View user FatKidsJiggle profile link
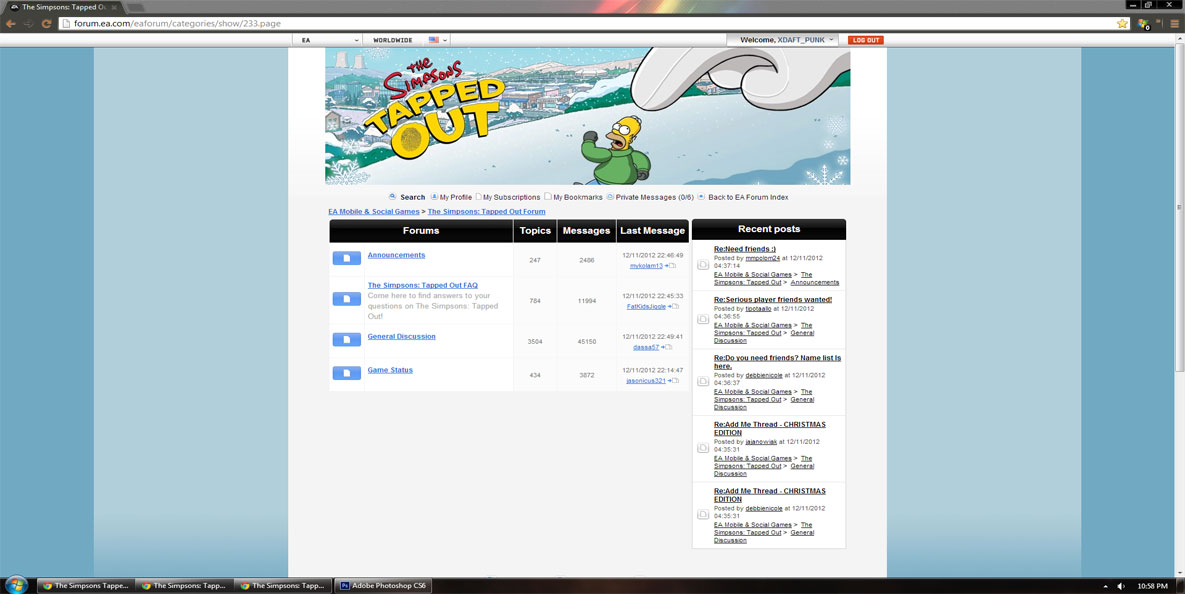This screenshot has width=1185, height=594. click(647, 307)
